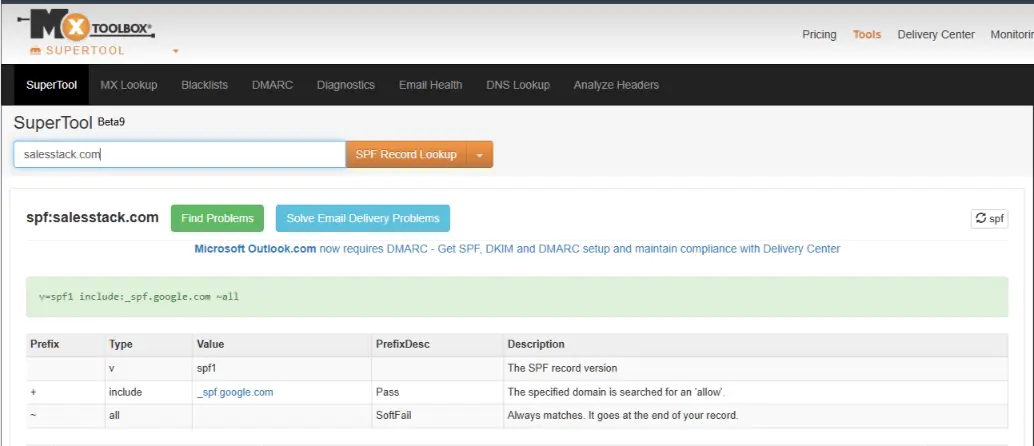Run the SPF Record Lookup
The height and width of the screenshot is (446, 1034).
[x=406, y=154]
